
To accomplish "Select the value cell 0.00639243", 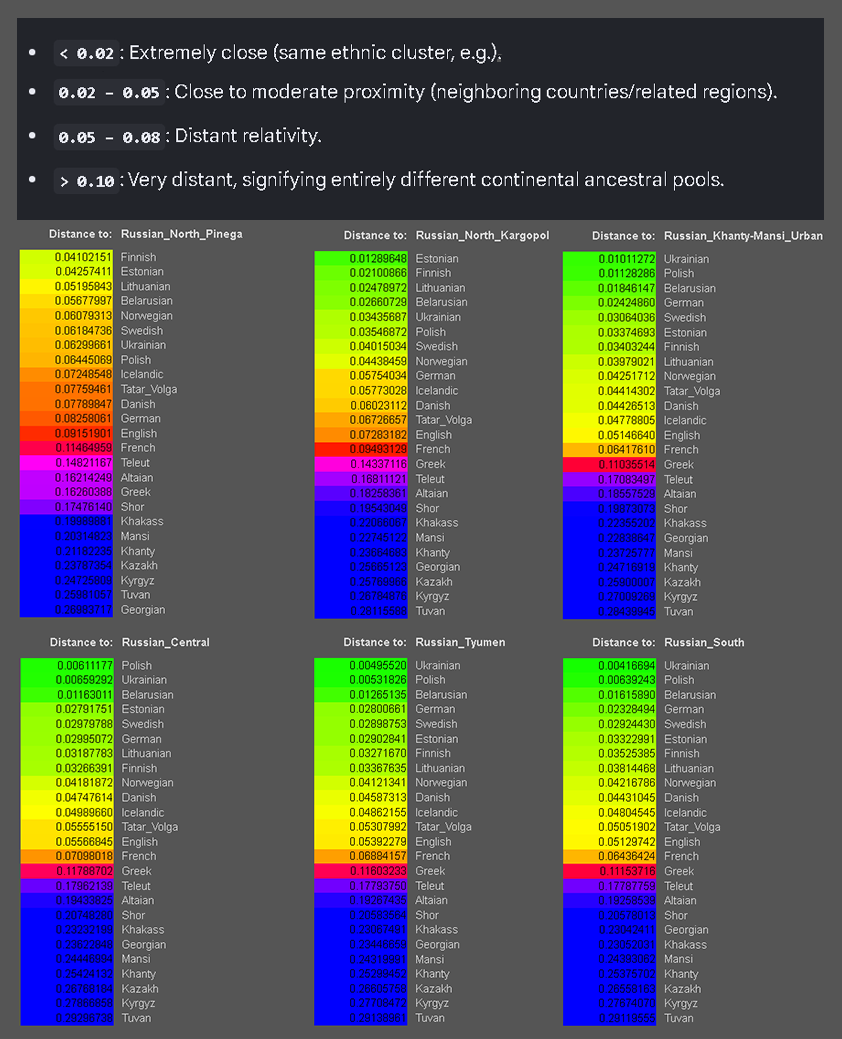I will click(x=609, y=680).
